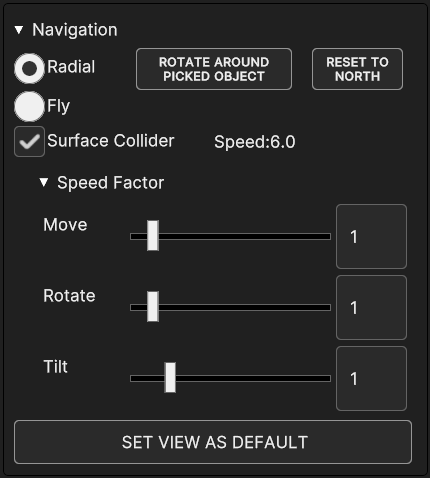Click the Navigation heading text

(x=75, y=30)
